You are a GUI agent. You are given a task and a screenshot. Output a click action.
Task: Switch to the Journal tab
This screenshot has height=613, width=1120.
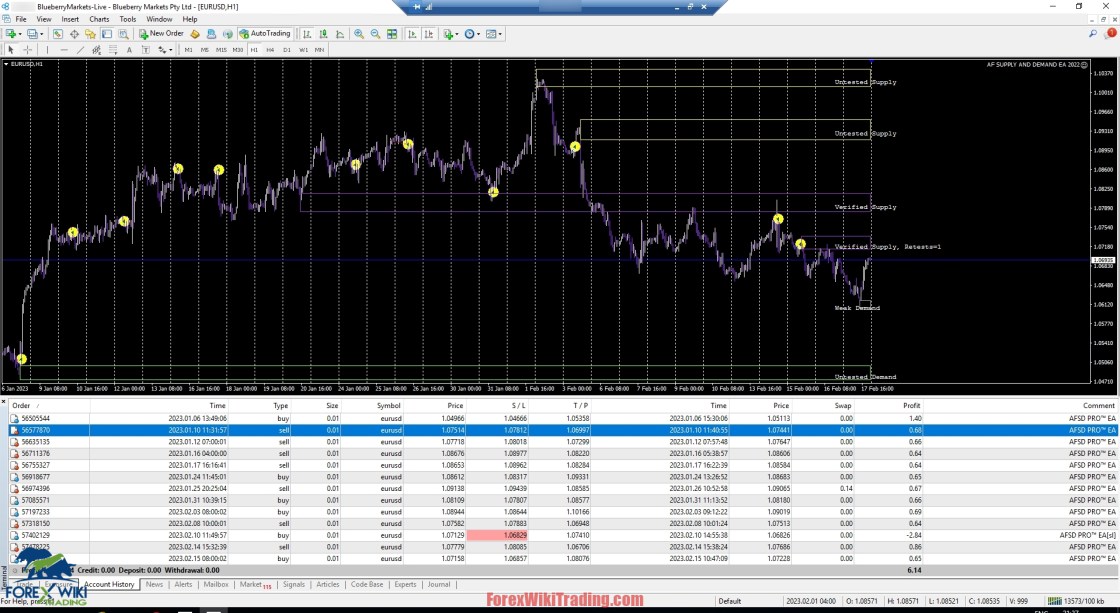(x=439, y=584)
